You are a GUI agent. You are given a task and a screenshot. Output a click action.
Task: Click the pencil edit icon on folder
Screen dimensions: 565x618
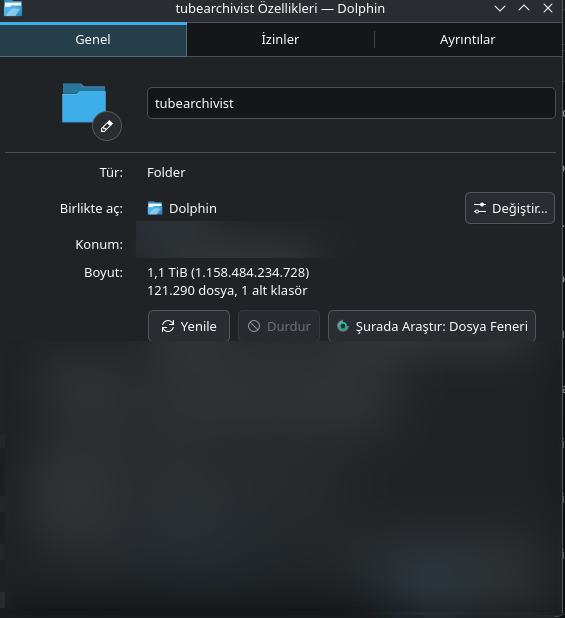coord(107,126)
